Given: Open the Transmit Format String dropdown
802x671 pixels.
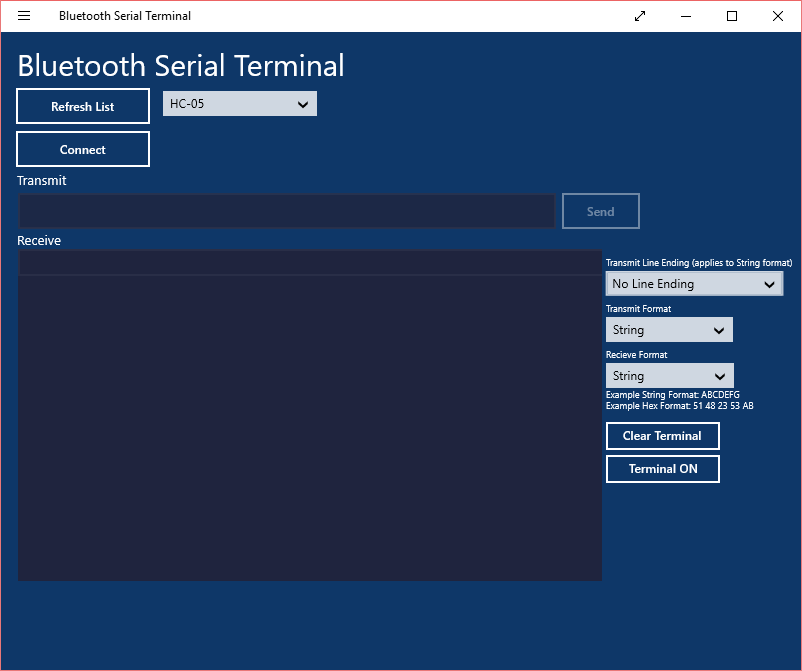Looking at the screenshot, I should click(x=669, y=330).
